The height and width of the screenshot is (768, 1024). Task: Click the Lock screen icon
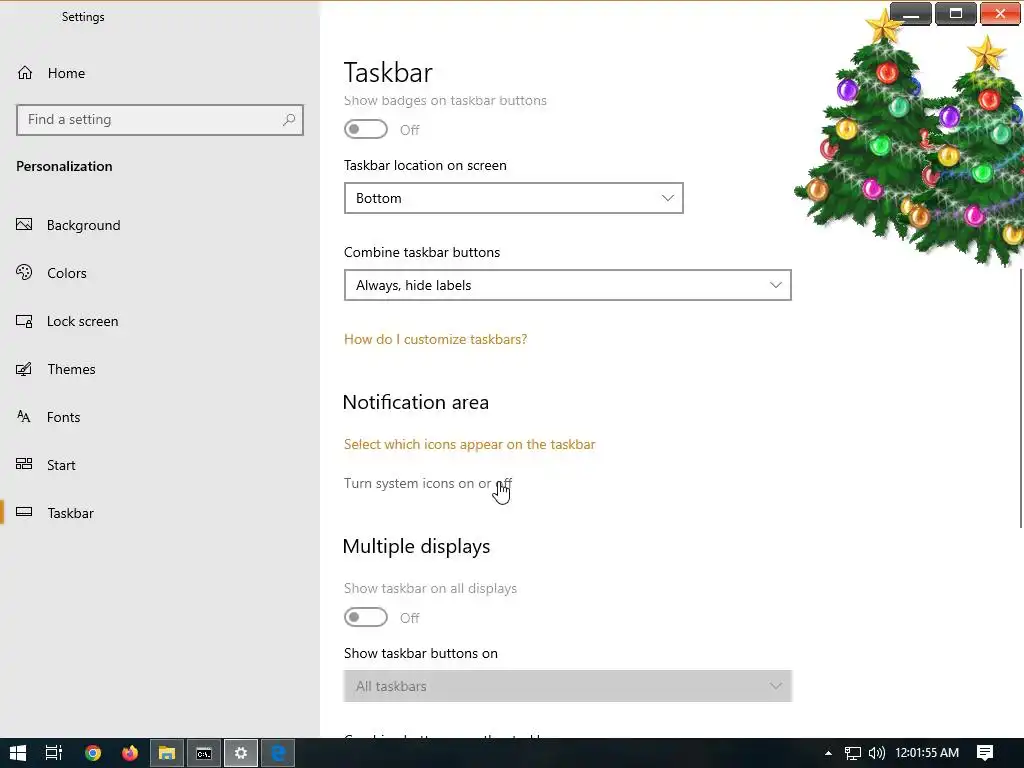click(24, 321)
